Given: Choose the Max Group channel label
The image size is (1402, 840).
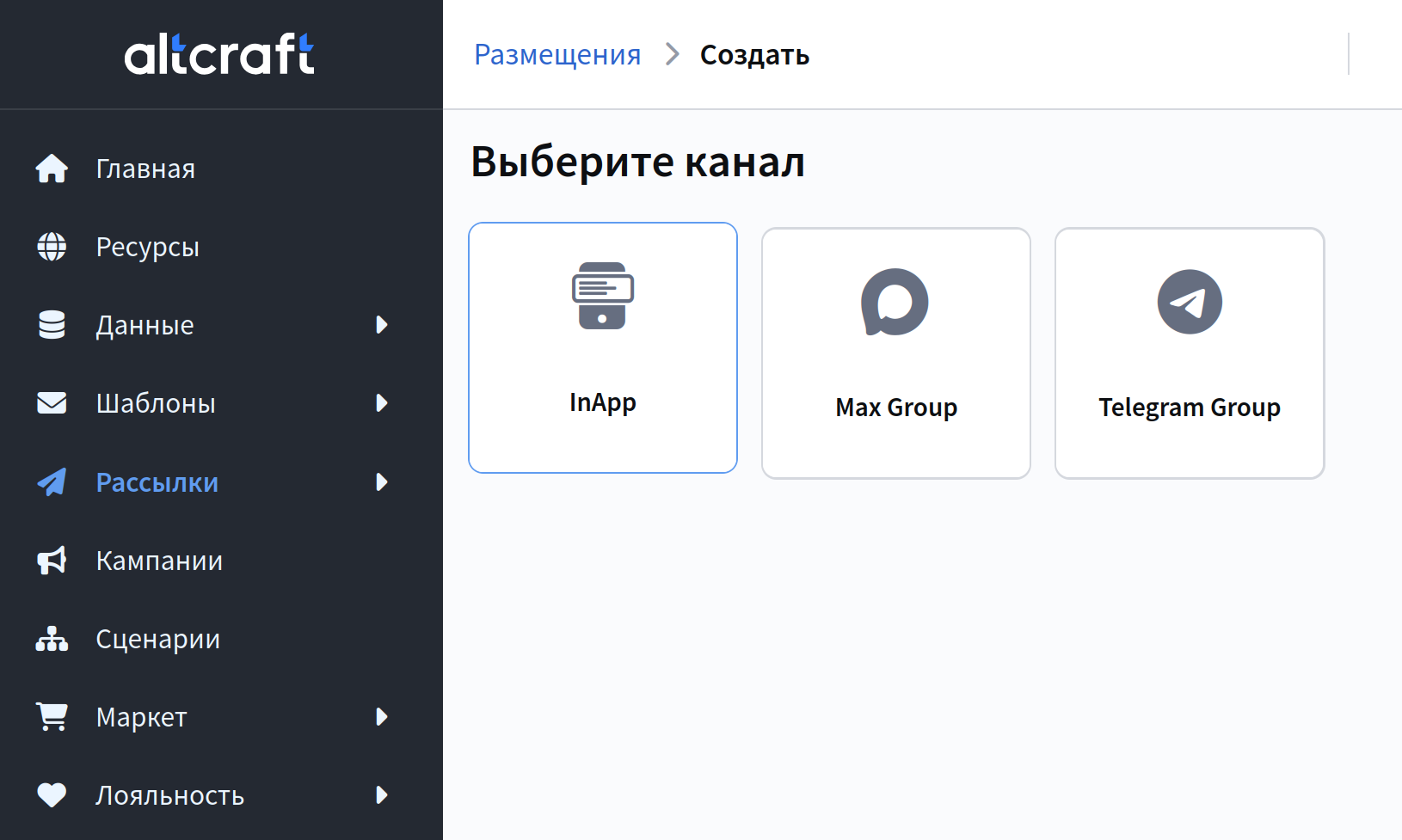Looking at the screenshot, I should coord(896,408).
